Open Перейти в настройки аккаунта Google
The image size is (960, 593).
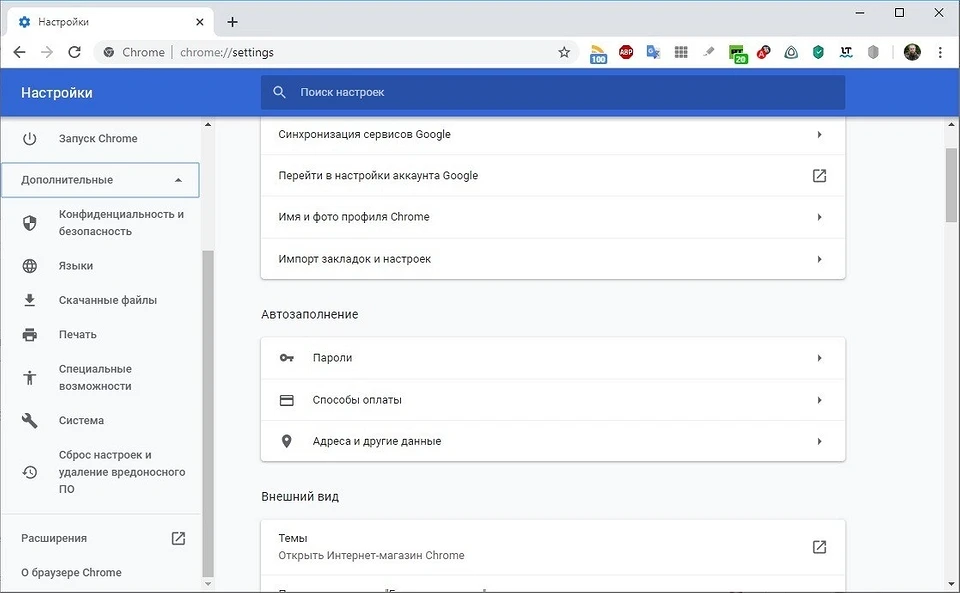[x=552, y=176]
